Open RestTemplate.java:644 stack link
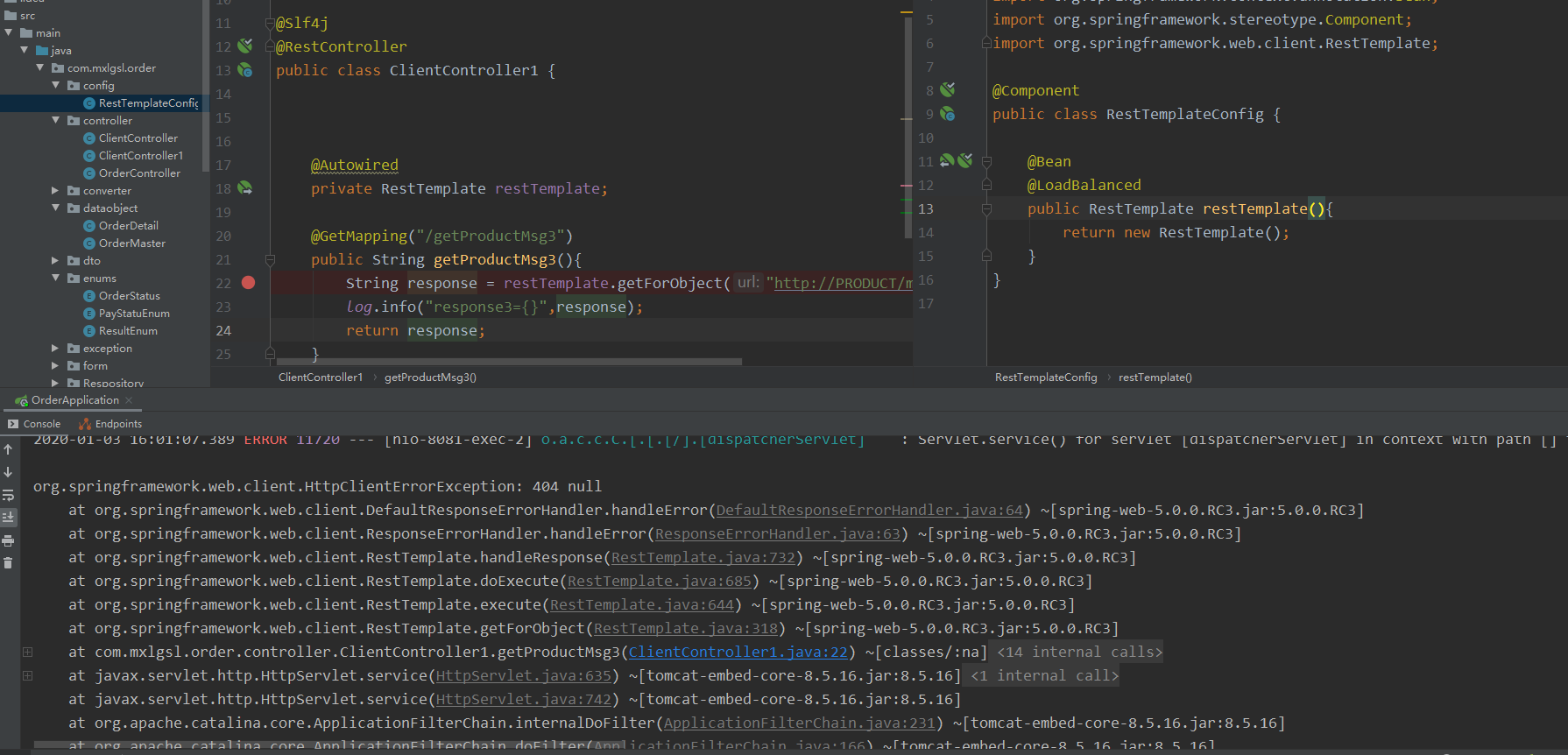 [641, 604]
